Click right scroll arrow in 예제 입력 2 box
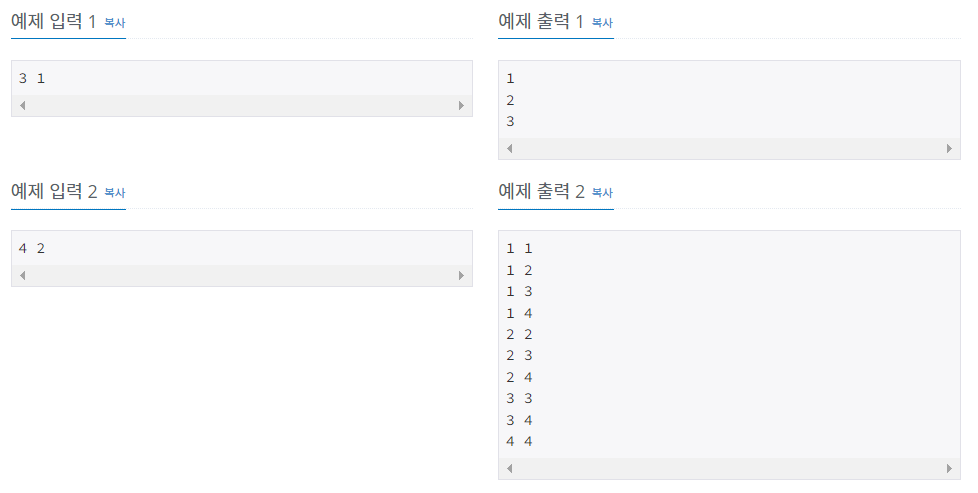This screenshot has height=493, width=978. tap(462, 275)
